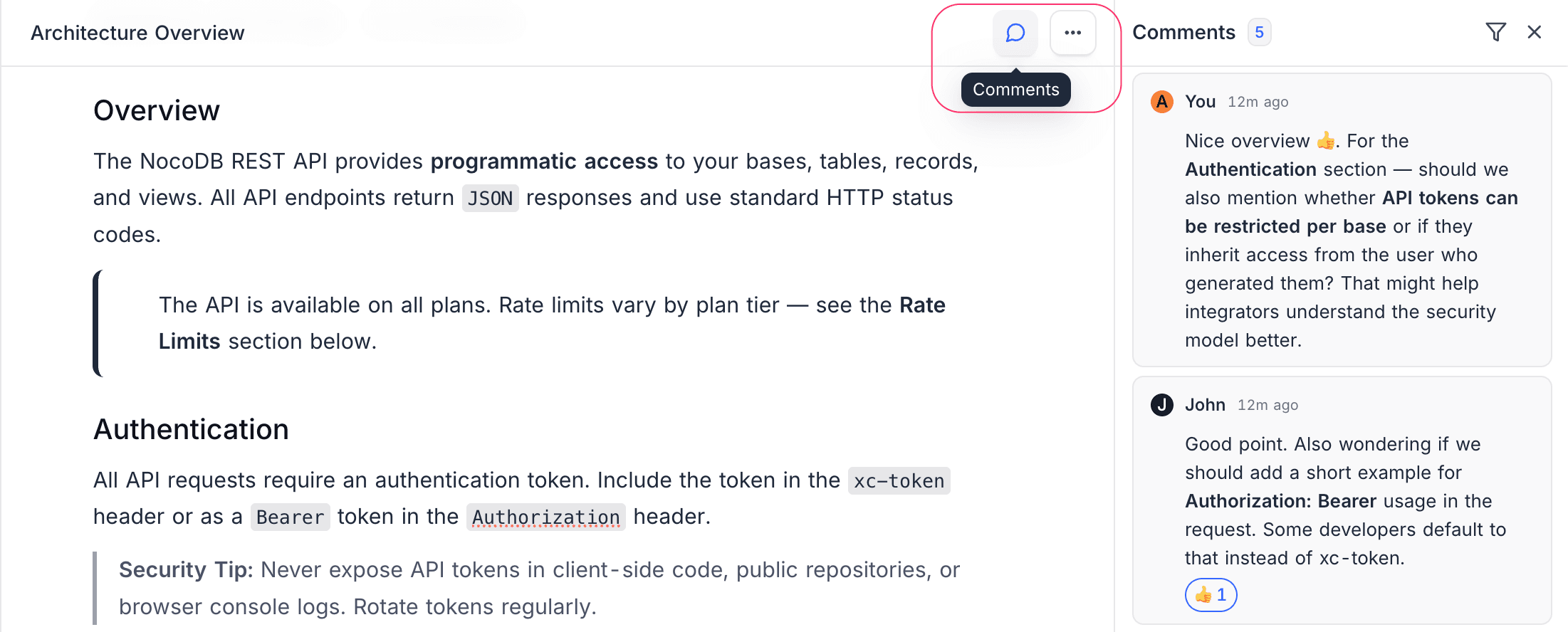1568x632 pixels.
Task: Click the thumbs-up emoji in your comment
Action: [x=1325, y=140]
